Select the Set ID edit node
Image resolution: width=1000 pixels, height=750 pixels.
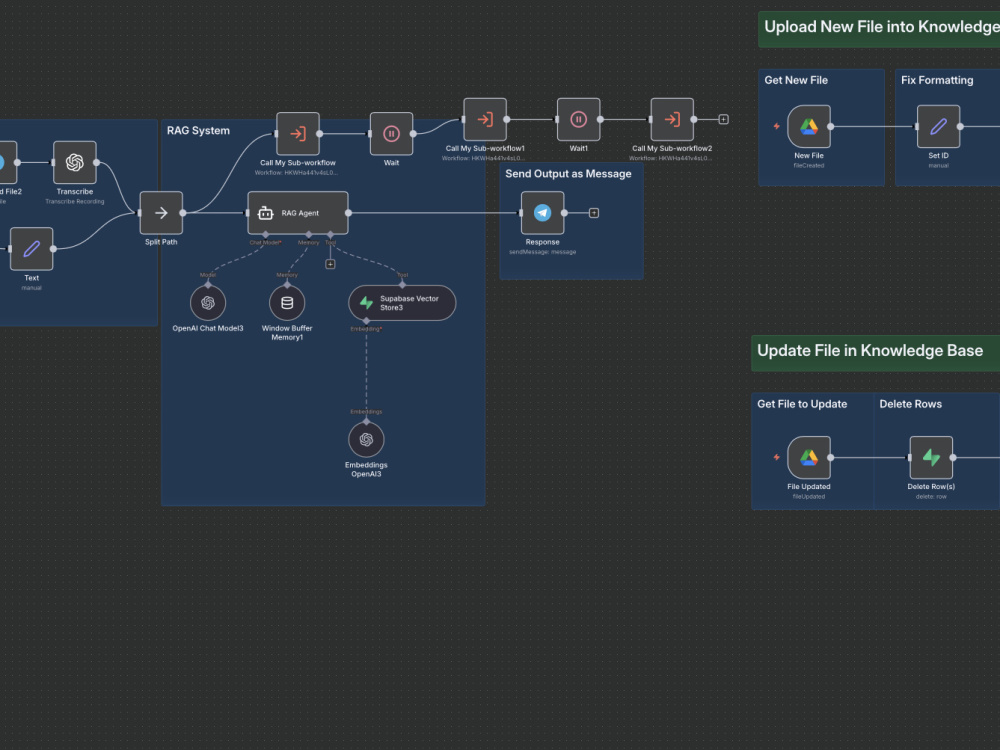point(938,126)
